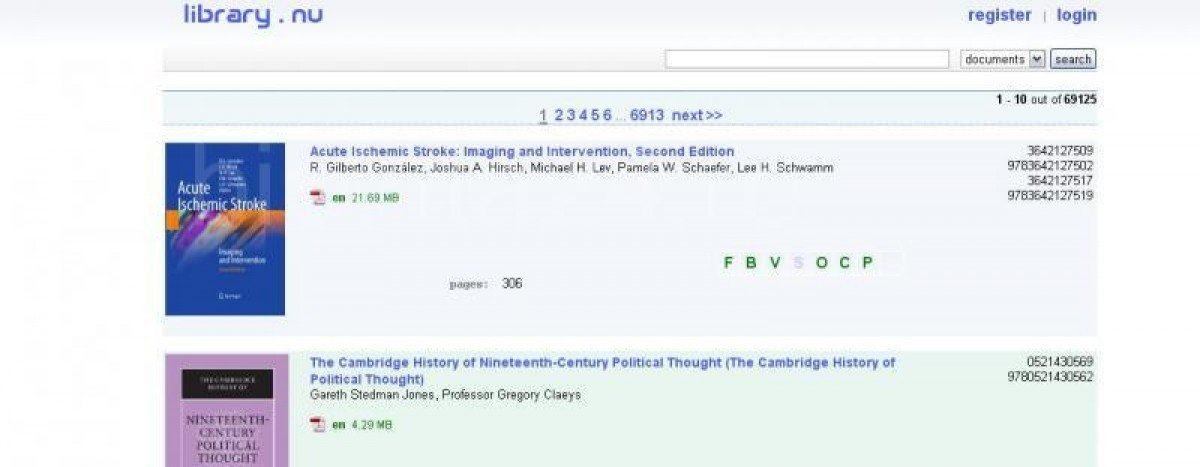Click the P link for Acute Ischemic Stroke
This screenshot has height=467, width=1200.
pyautogui.click(x=867, y=263)
